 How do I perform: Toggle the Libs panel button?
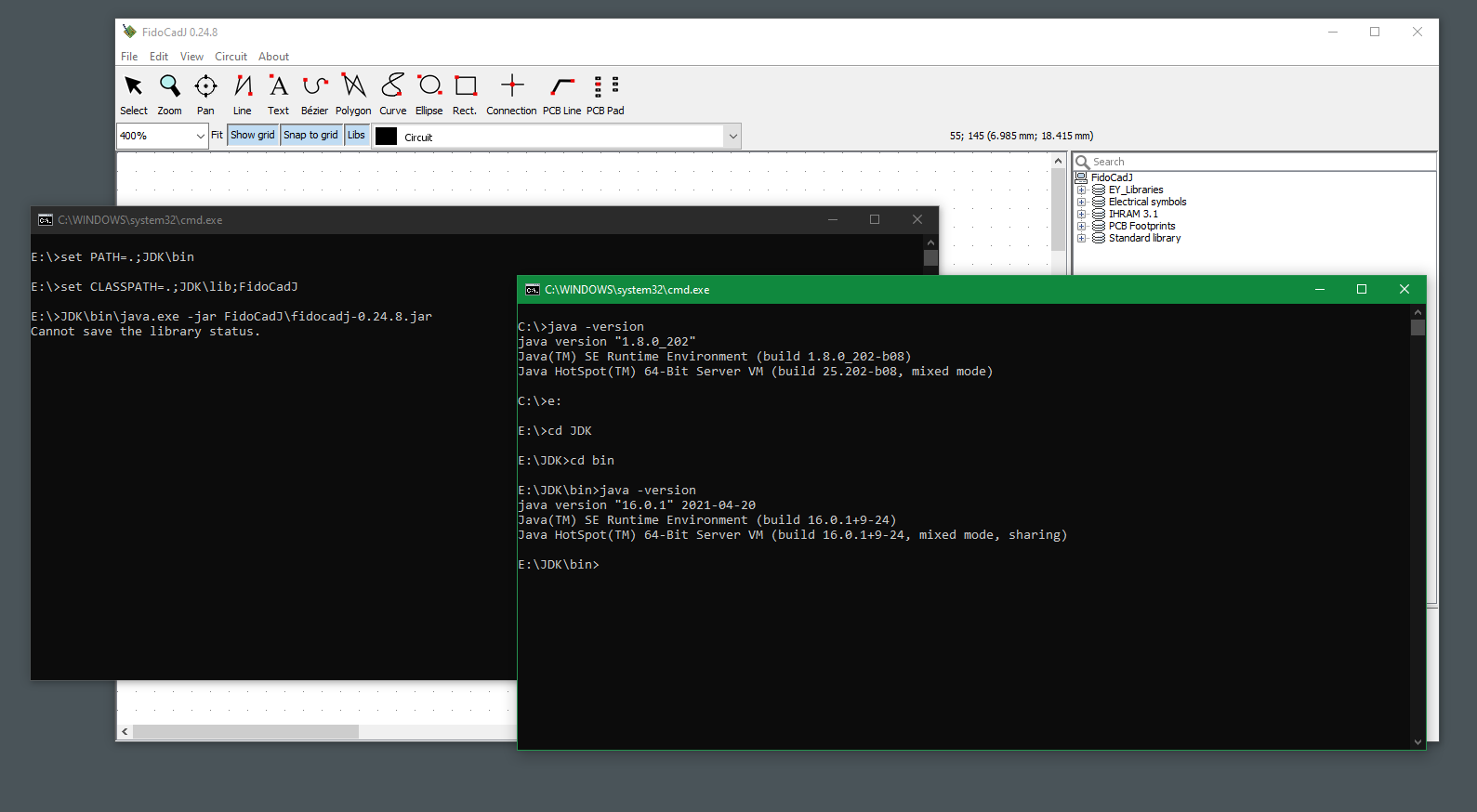(x=356, y=136)
